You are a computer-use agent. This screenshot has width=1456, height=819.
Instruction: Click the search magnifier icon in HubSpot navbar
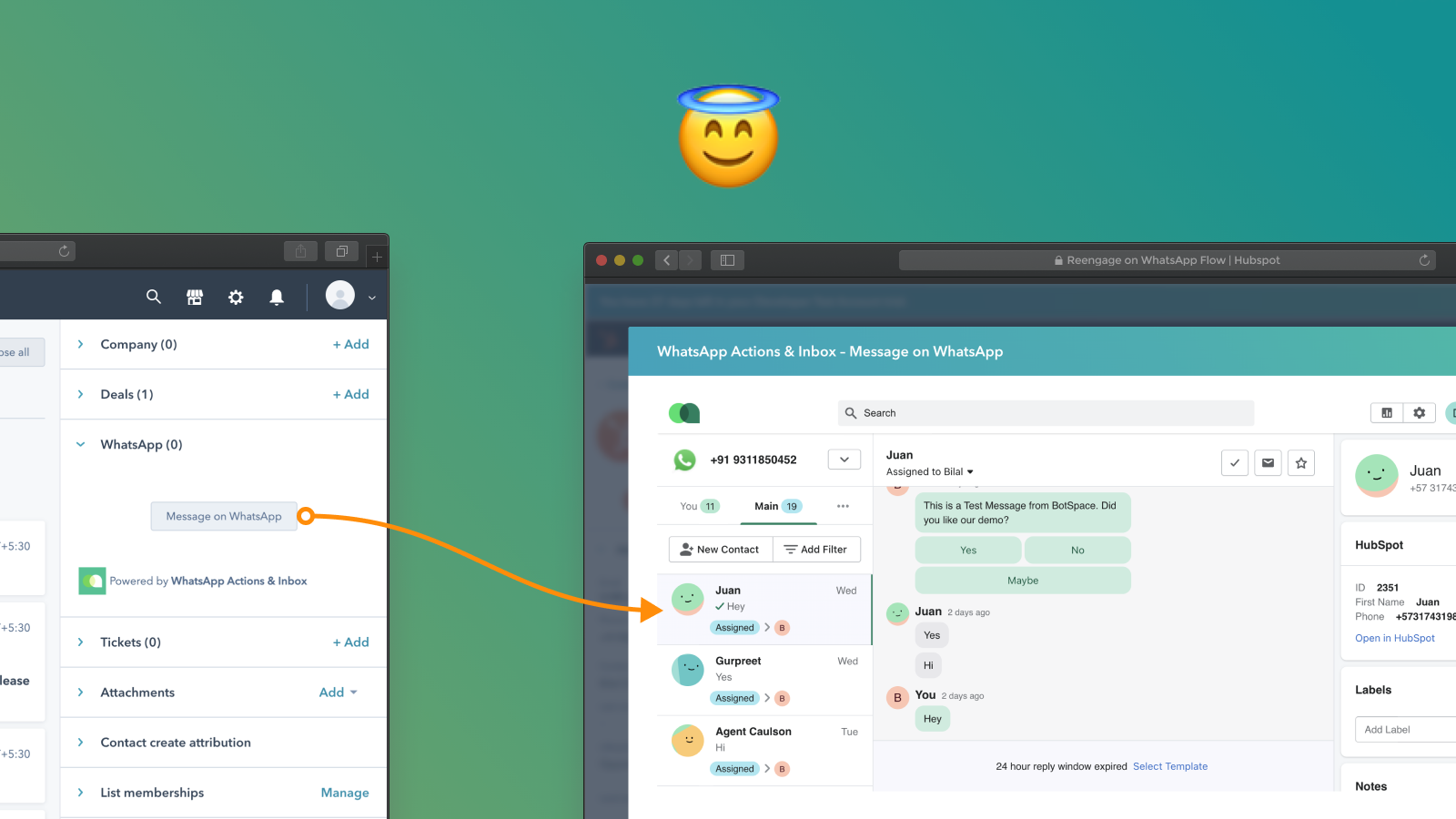click(x=154, y=297)
